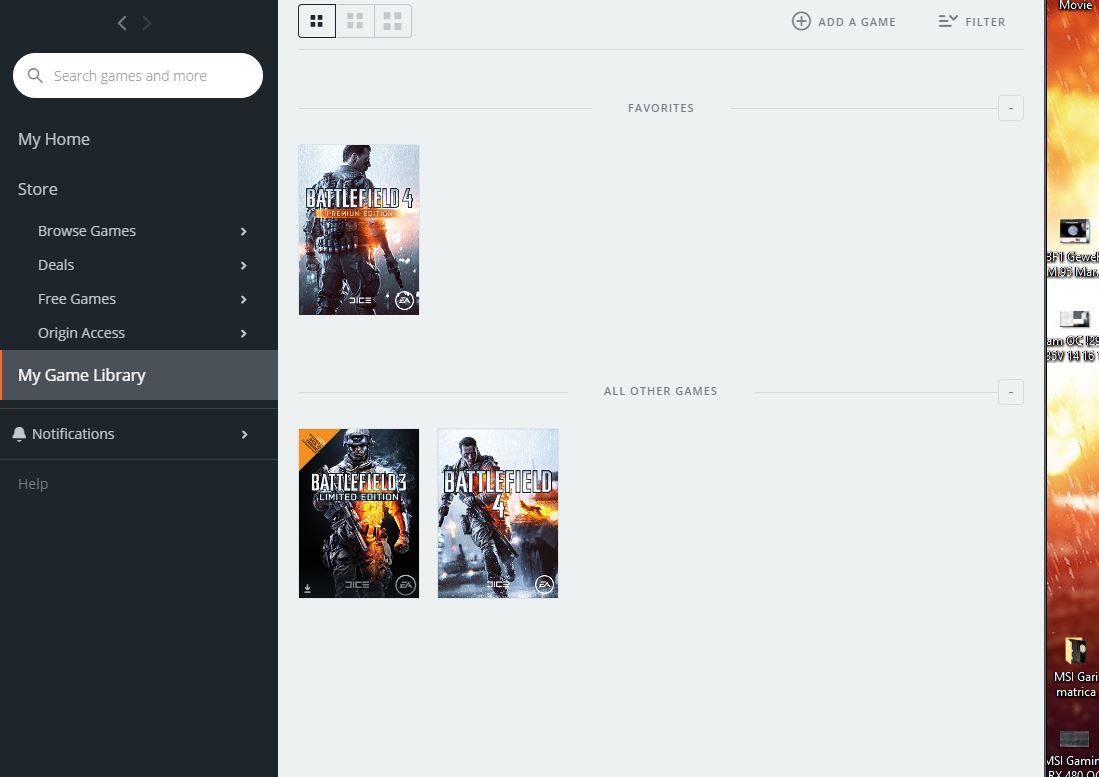Open Notifications
Screen dimensions: 1099x777
coord(73,434)
